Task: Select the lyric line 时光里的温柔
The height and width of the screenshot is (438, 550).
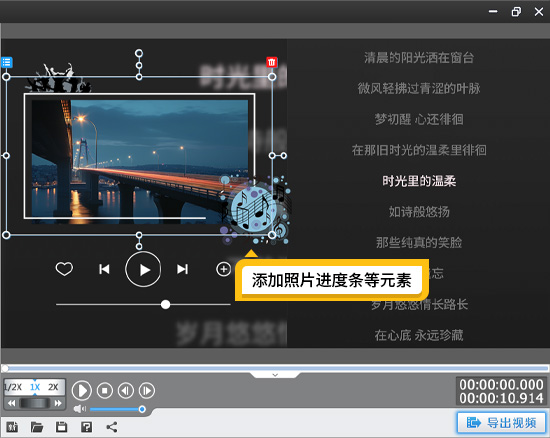Action: click(x=419, y=181)
